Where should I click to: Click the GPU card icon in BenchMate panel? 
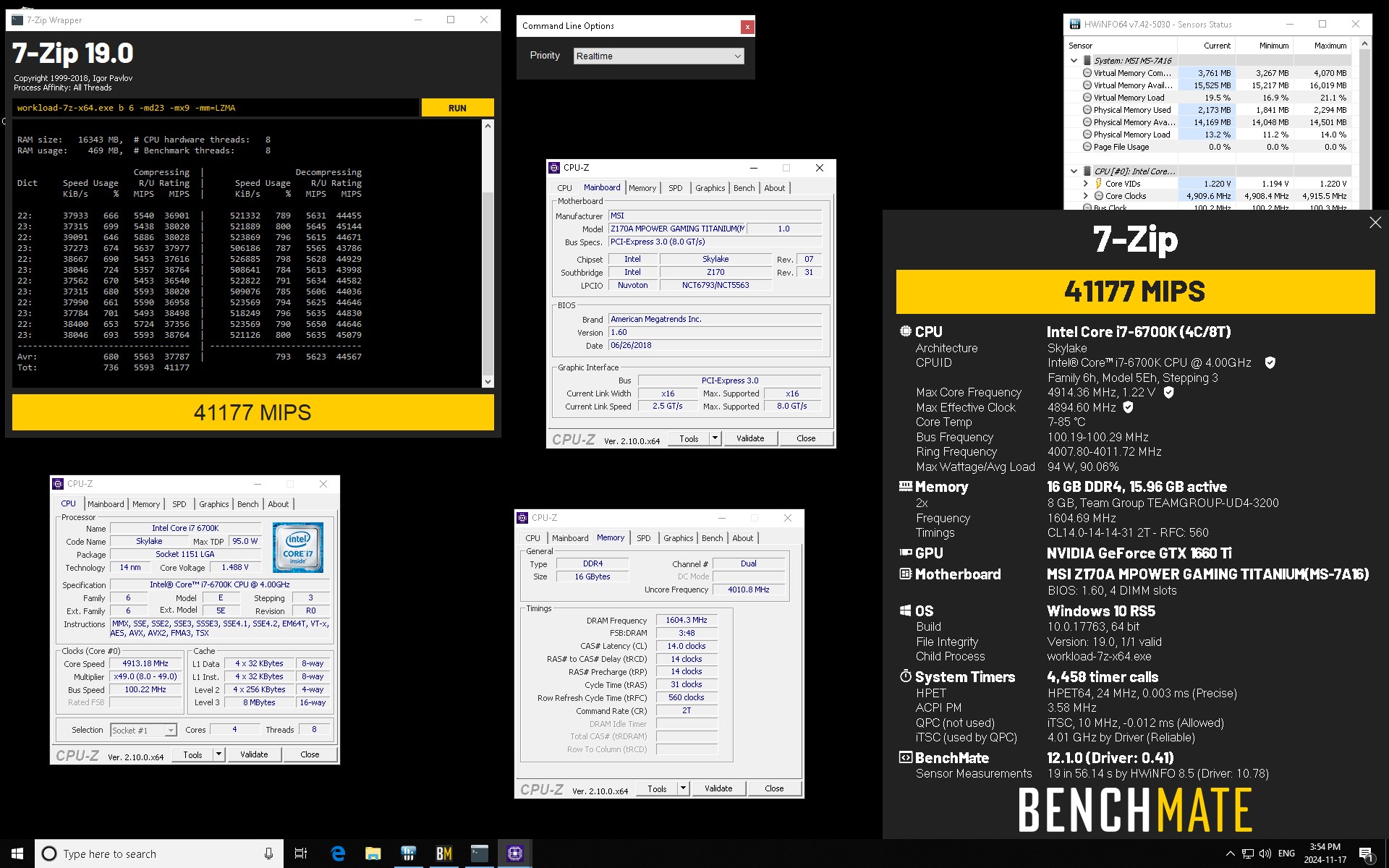point(905,553)
